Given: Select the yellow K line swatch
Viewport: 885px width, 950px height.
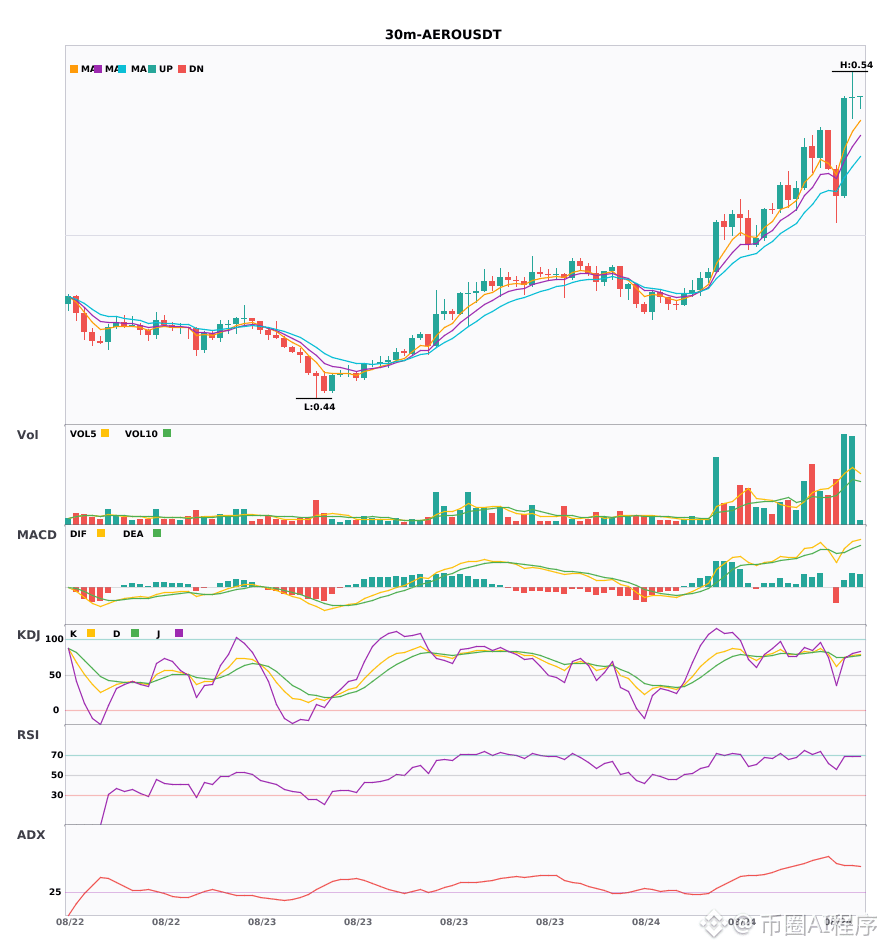Looking at the screenshot, I should click(91, 633).
